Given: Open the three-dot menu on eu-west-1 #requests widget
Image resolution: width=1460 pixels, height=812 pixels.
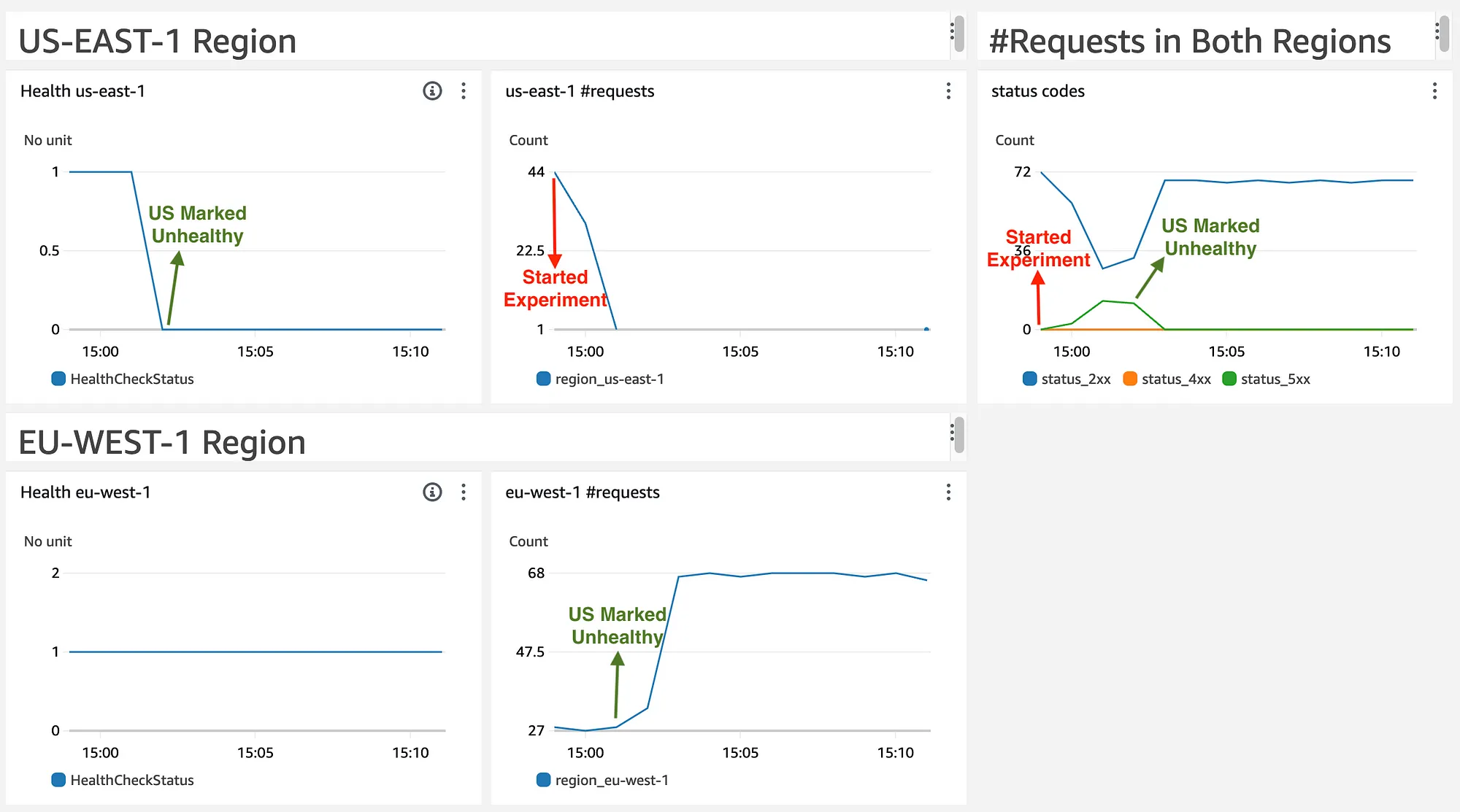Looking at the screenshot, I should pyautogui.click(x=948, y=492).
